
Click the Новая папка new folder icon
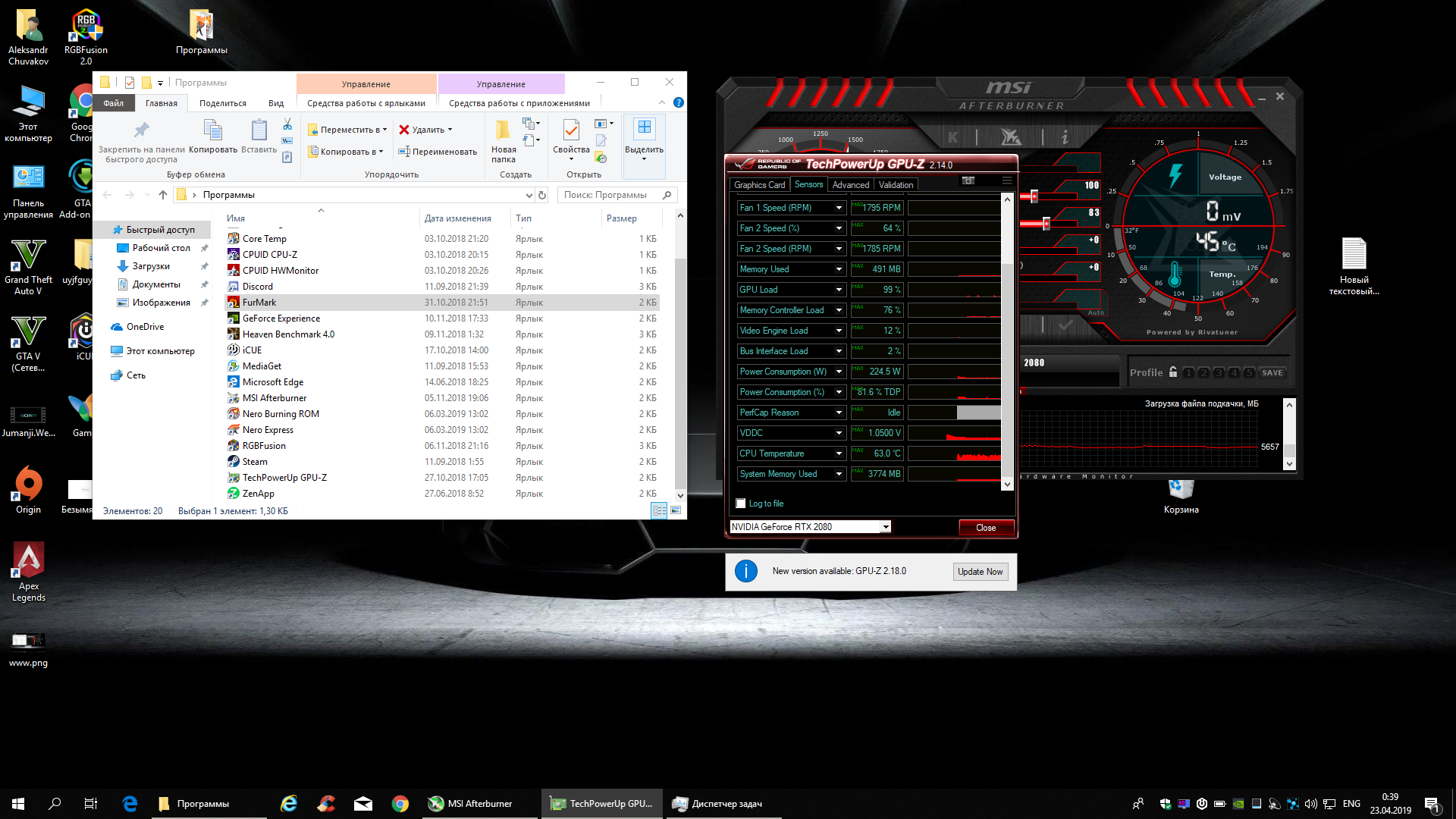[x=503, y=131]
